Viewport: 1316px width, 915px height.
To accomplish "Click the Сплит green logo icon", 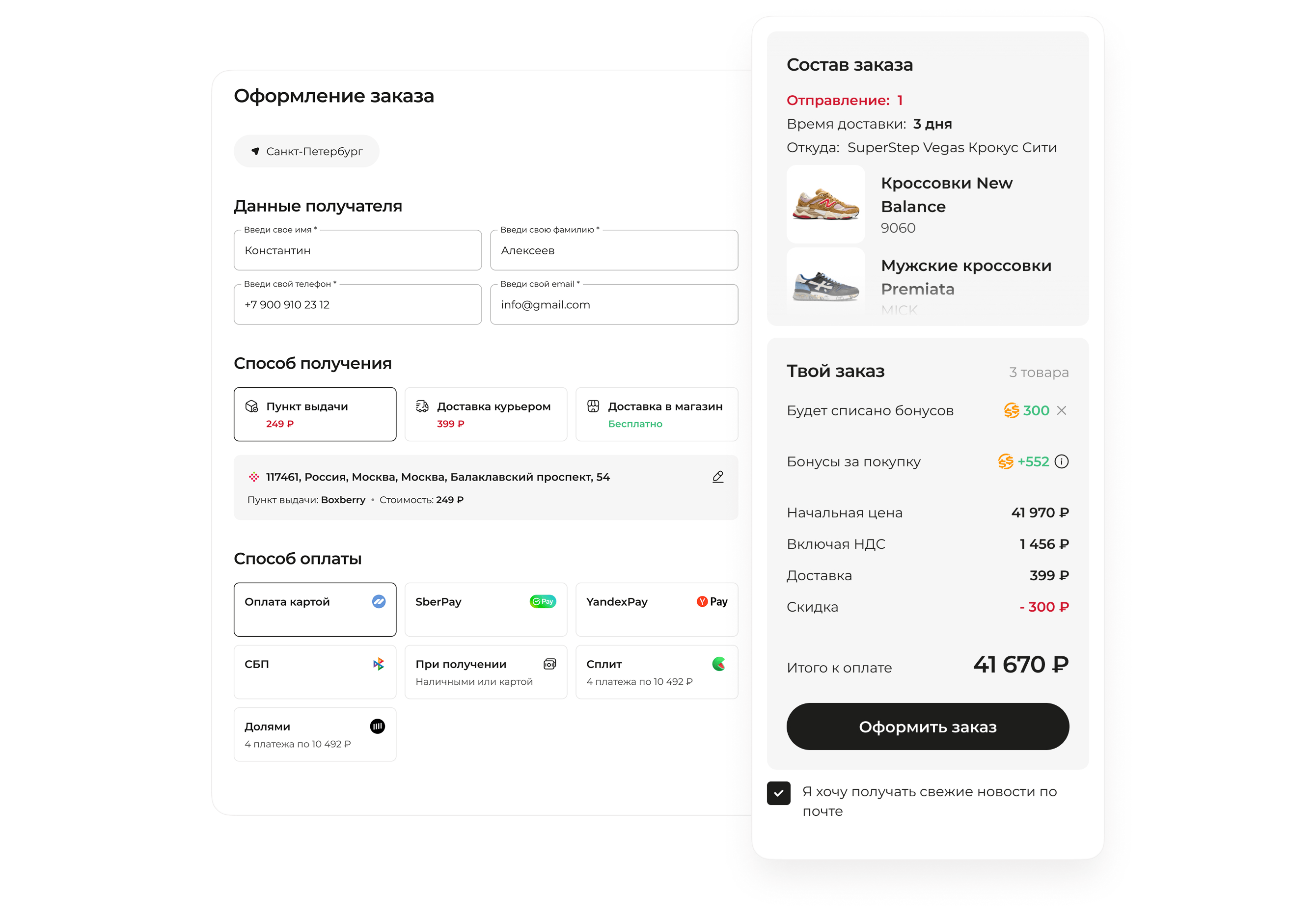I will pyautogui.click(x=719, y=664).
